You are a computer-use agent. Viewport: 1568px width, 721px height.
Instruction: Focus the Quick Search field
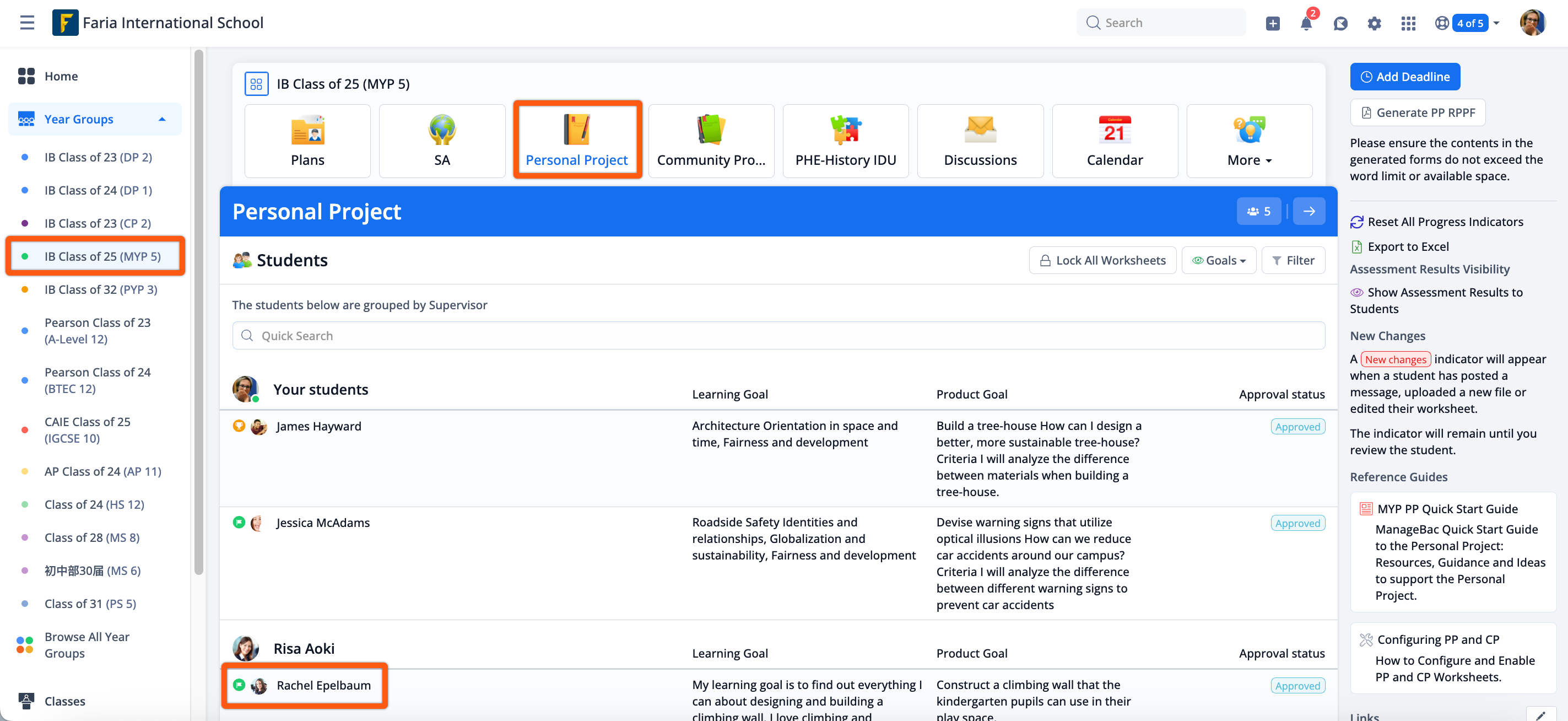(x=778, y=336)
